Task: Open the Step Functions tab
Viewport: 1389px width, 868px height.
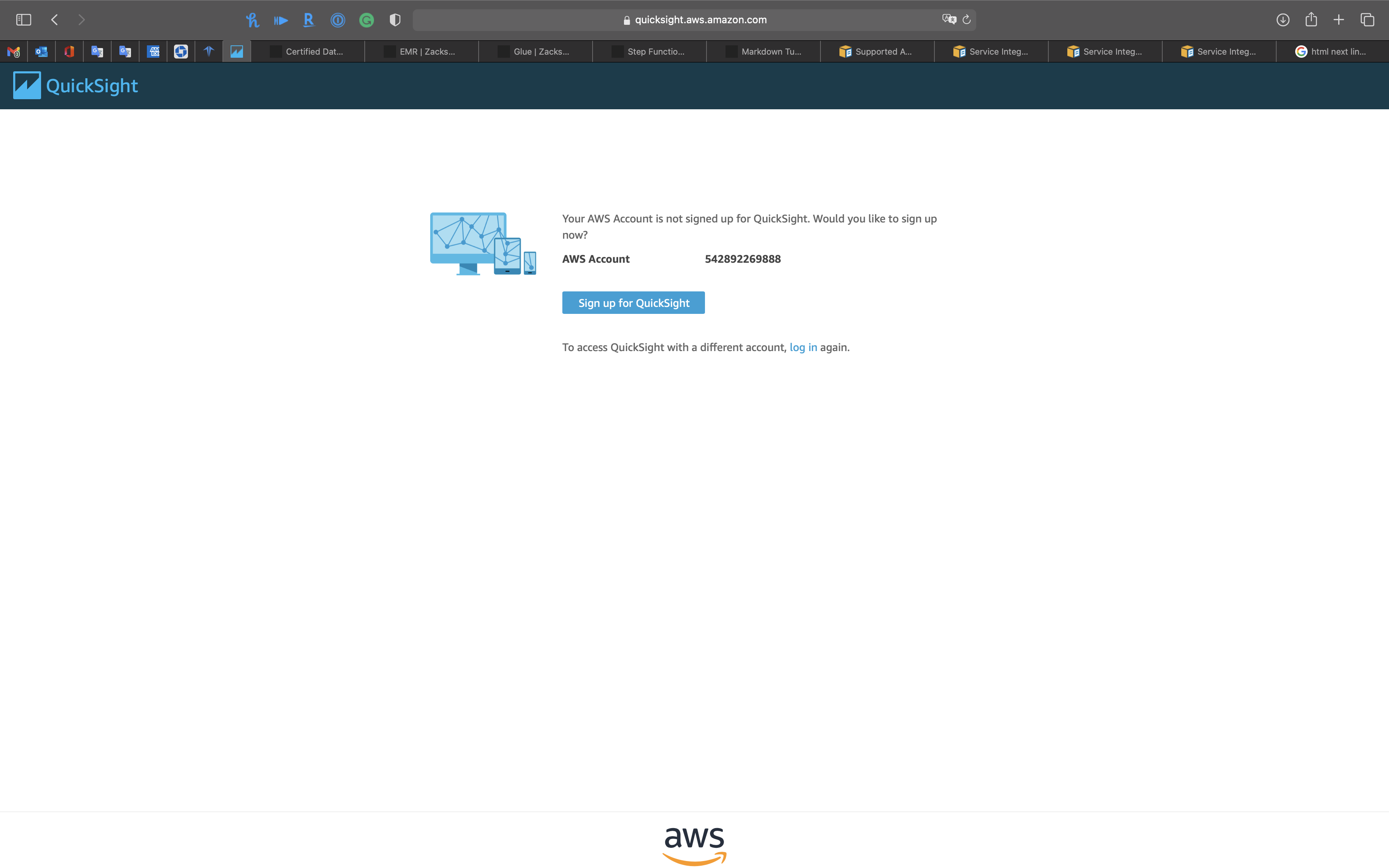Action: pos(649,52)
